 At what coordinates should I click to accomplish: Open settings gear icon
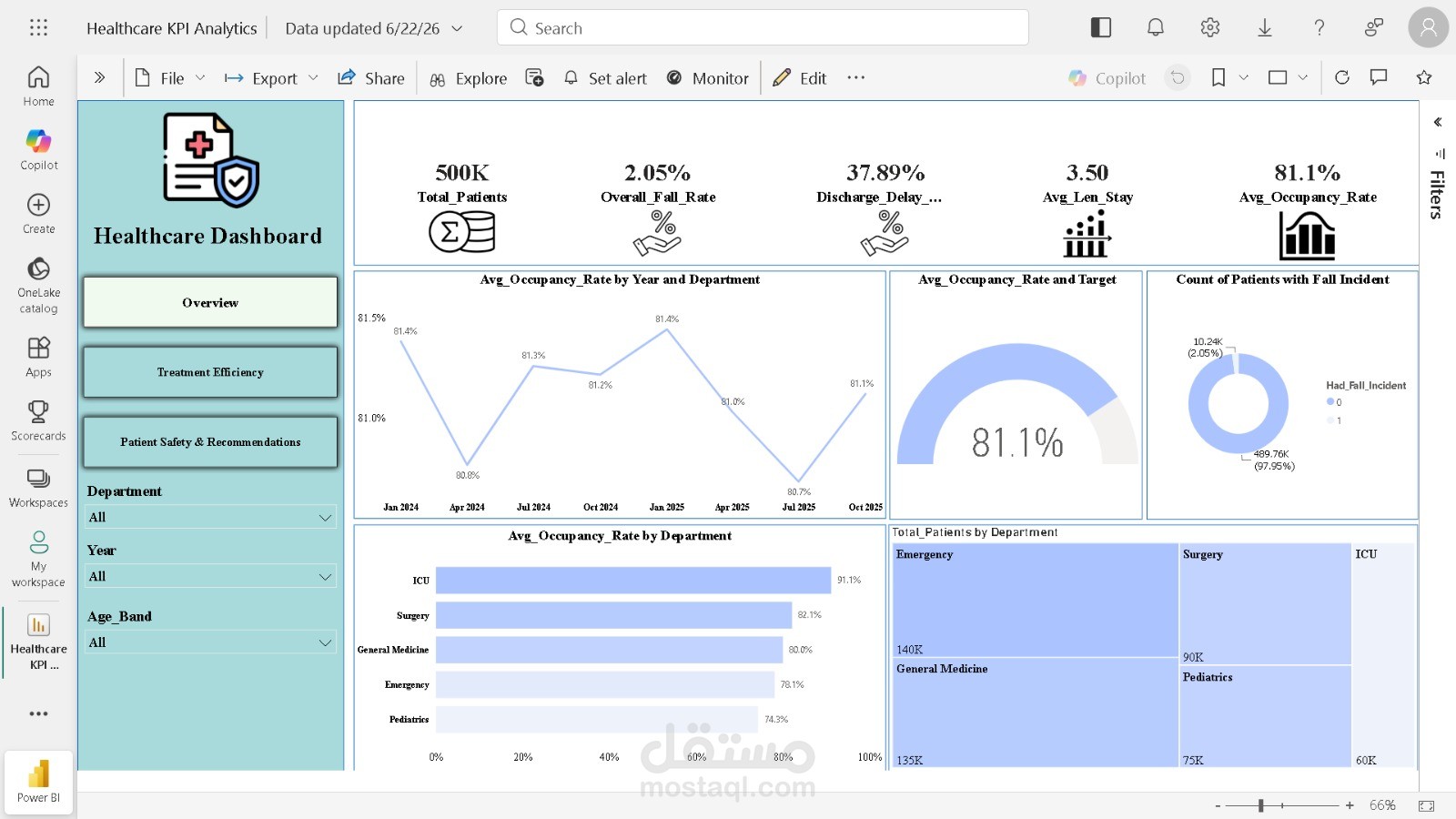coord(1210,27)
